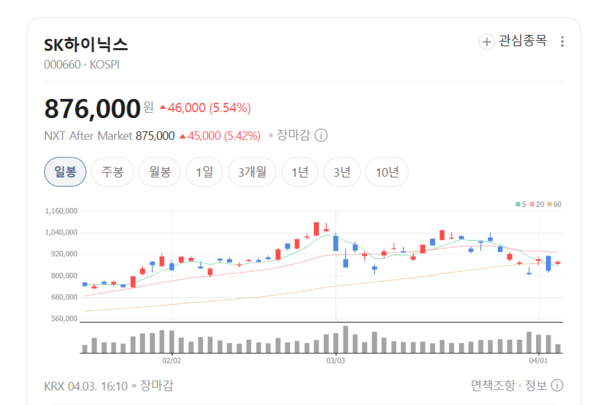Choose the 10년 chart period
The image size is (600, 405).
pos(387,172)
